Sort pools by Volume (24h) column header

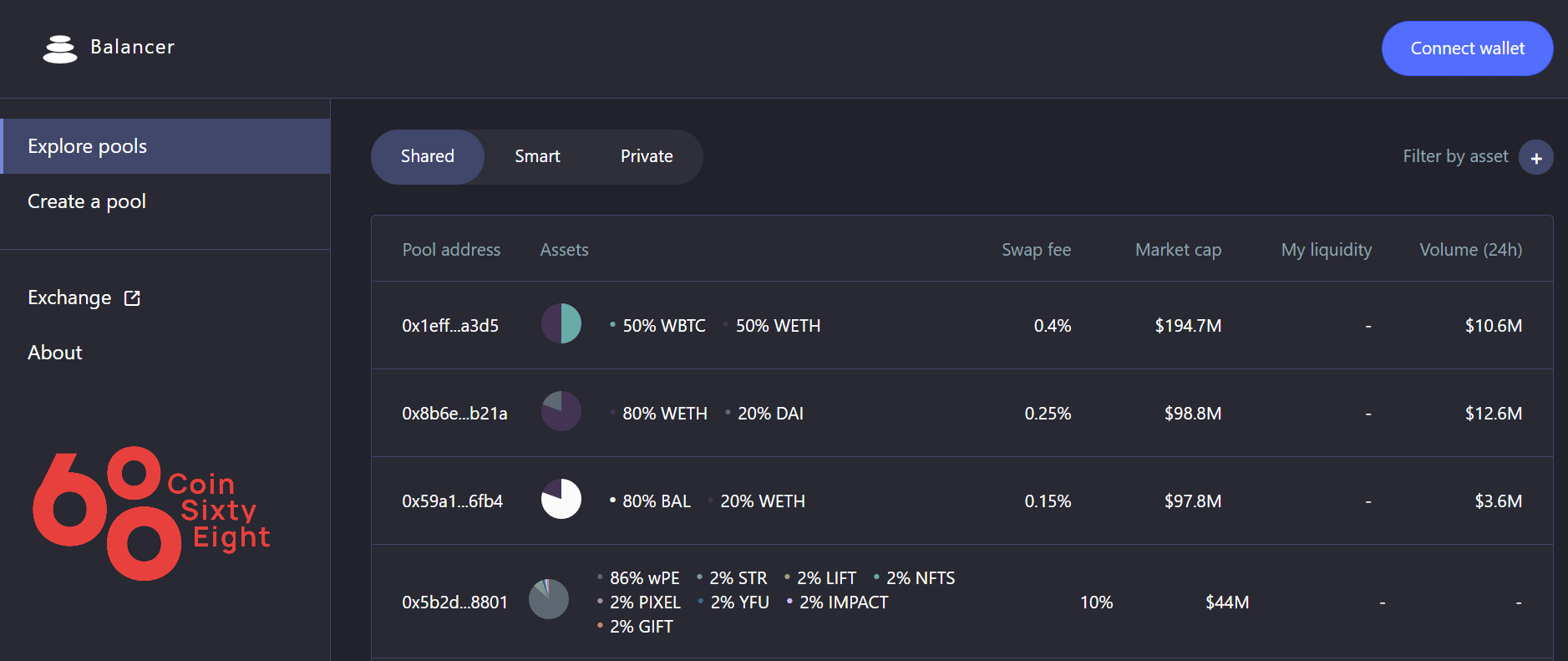click(1470, 250)
